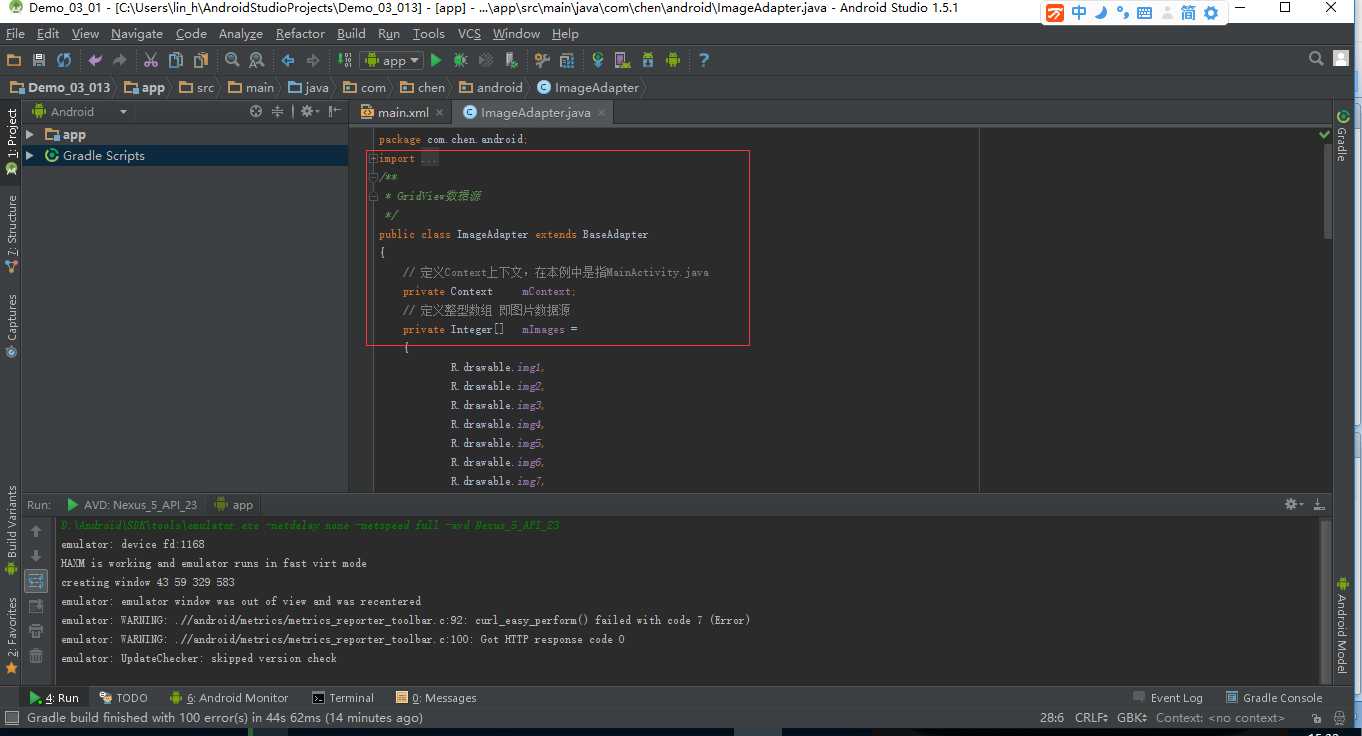Click the Replace toolbar icon

click(x=256, y=60)
